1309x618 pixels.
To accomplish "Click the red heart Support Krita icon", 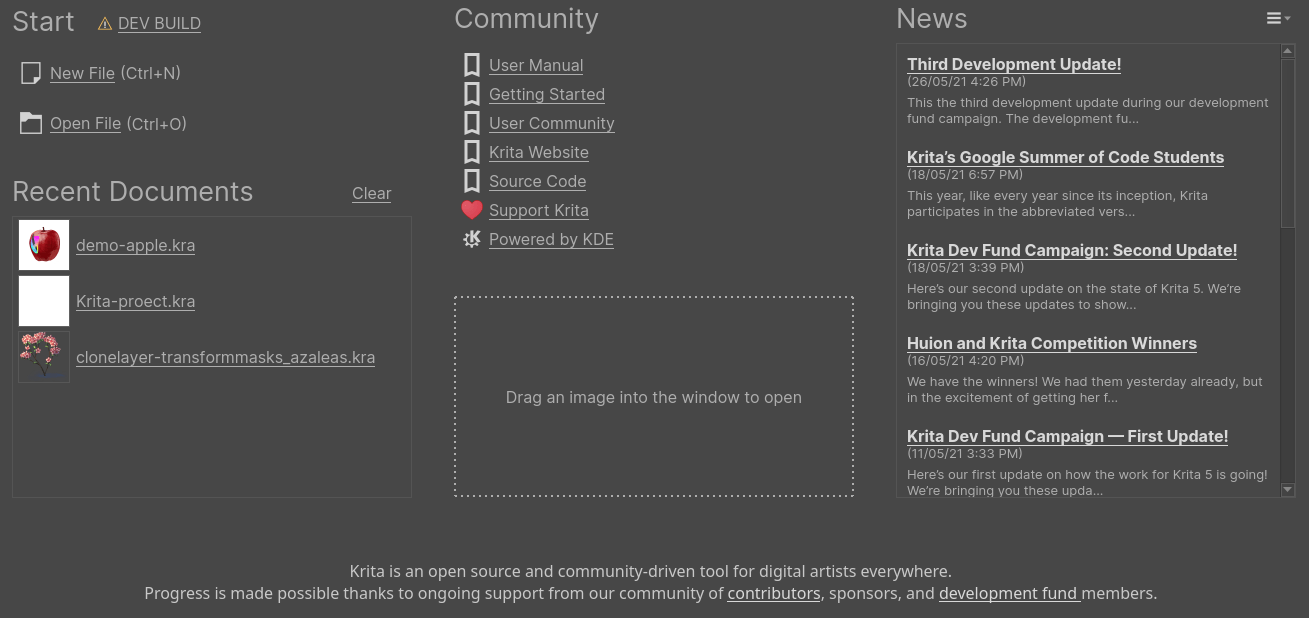I will [x=472, y=210].
